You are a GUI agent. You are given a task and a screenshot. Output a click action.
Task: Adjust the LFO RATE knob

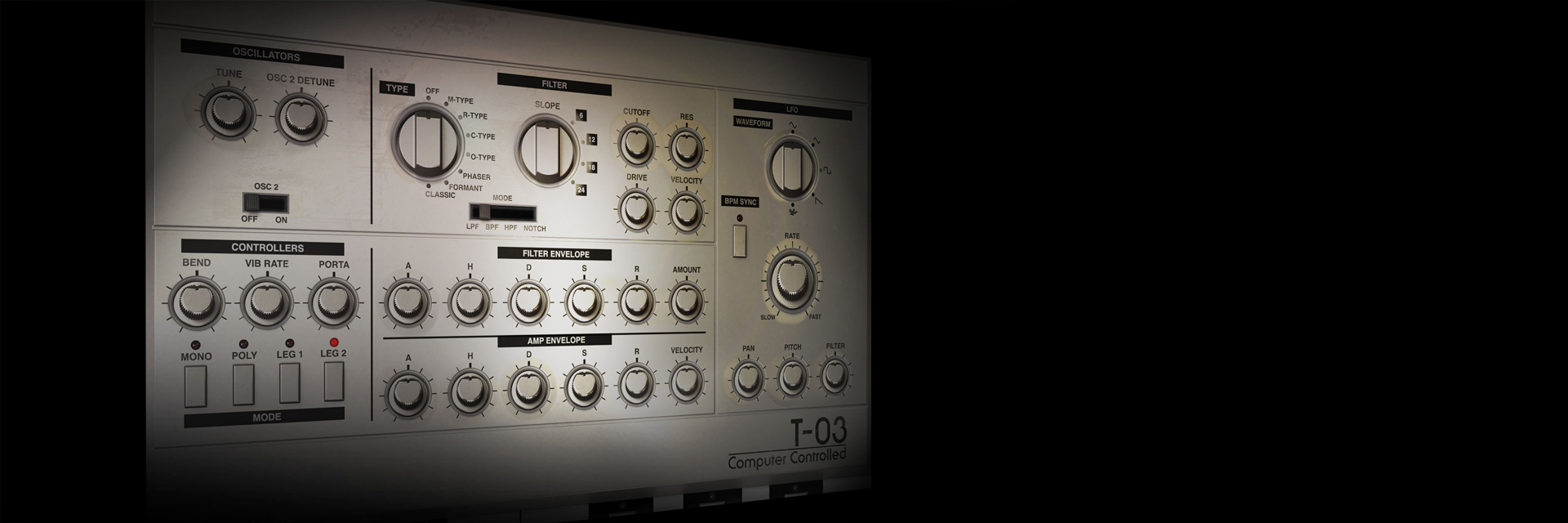tap(791, 281)
